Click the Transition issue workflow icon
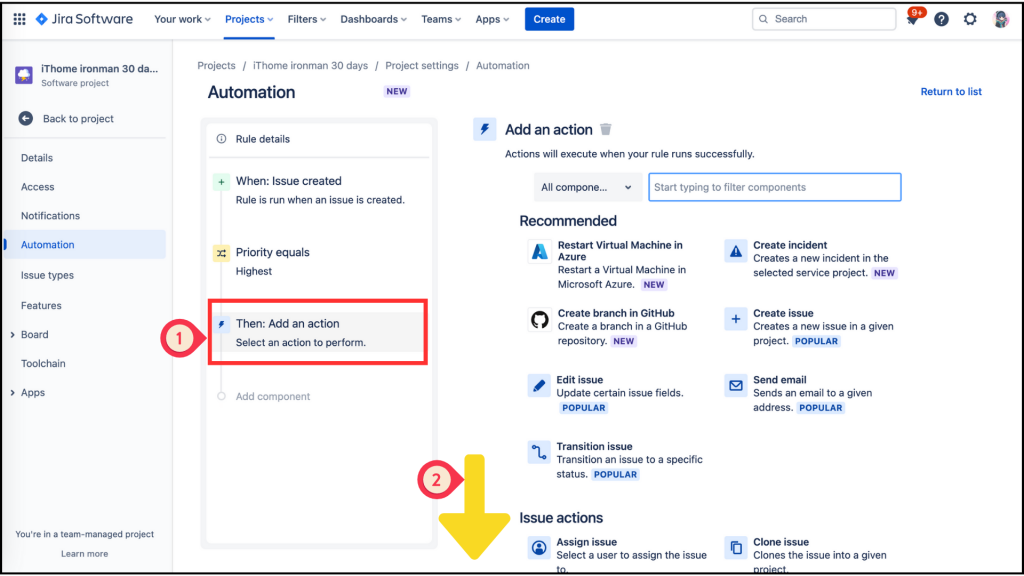The height and width of the screenshot is (576, 1024). point(539,453)
